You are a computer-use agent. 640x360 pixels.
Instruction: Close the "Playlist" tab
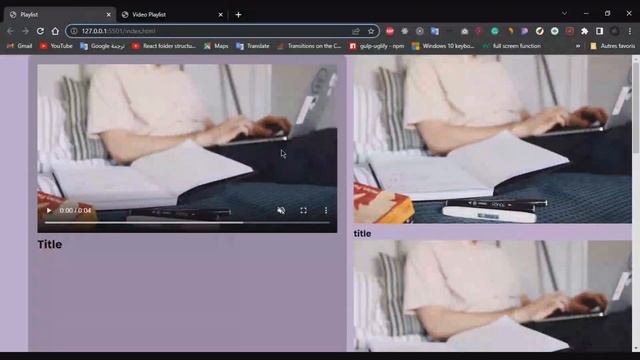(x=109, y=15)
